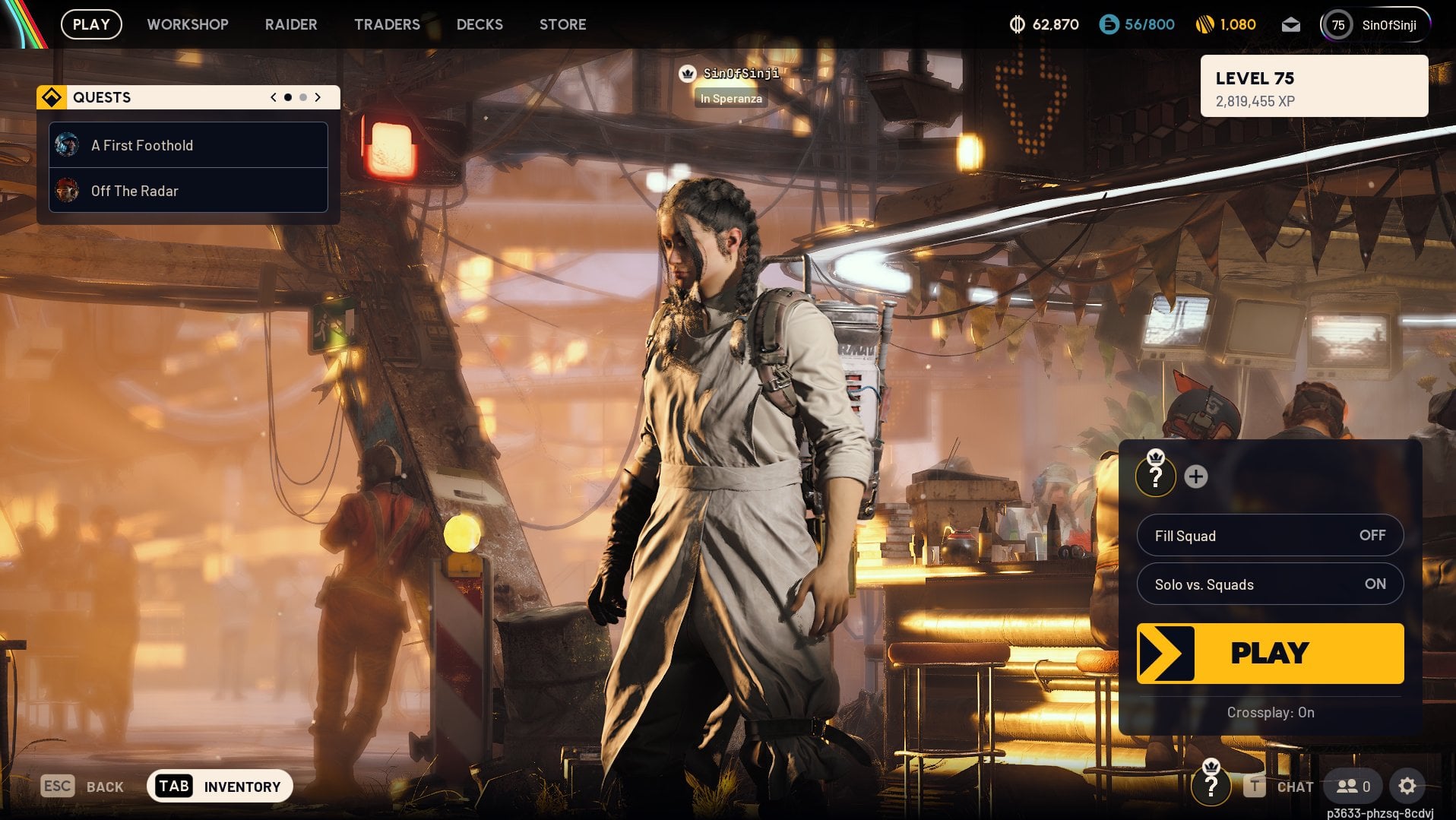Viewport: 1456px width, 820px height.
Task: Click the Level 75 XP panel
Action: [1314, 86]
